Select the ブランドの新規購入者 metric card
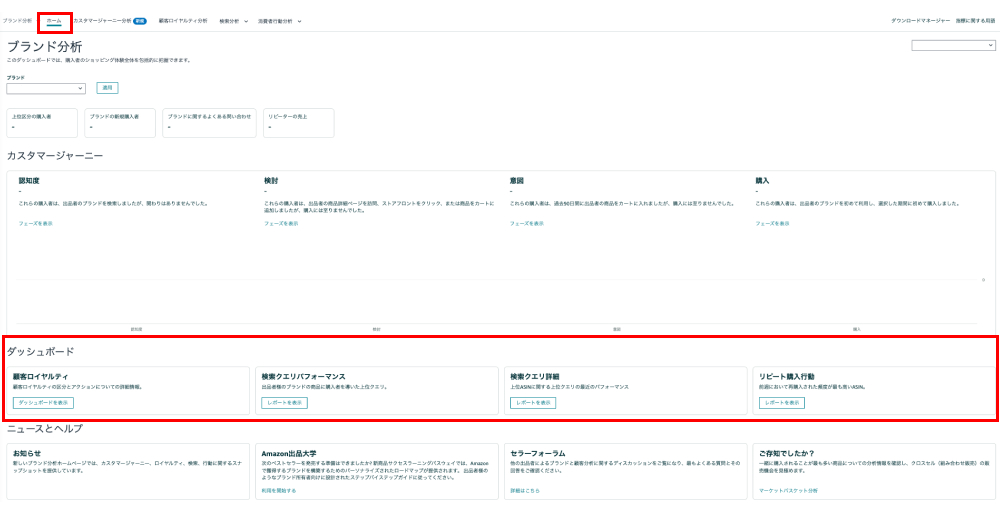The image size is (1000, 514). pyautogui.click(x=120, y=122)
